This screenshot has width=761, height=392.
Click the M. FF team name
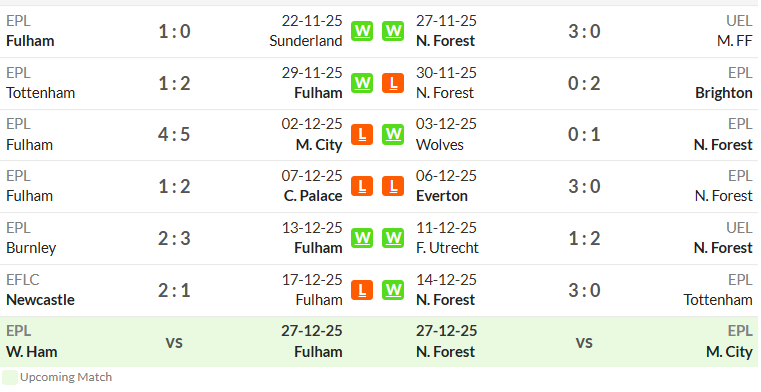(735, 41)
